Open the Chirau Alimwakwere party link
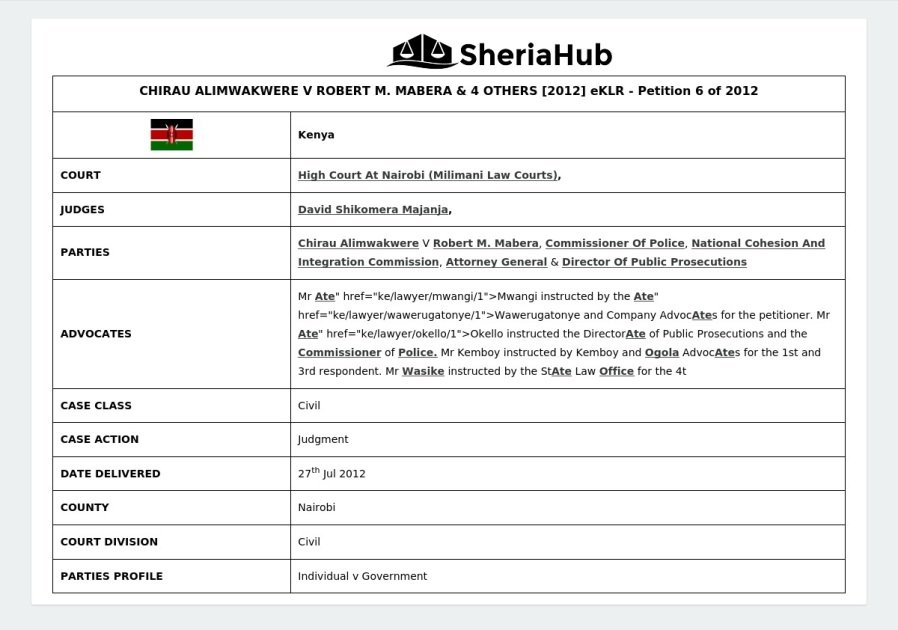This screenshot has height=630, width=898. tap(358, 243)
